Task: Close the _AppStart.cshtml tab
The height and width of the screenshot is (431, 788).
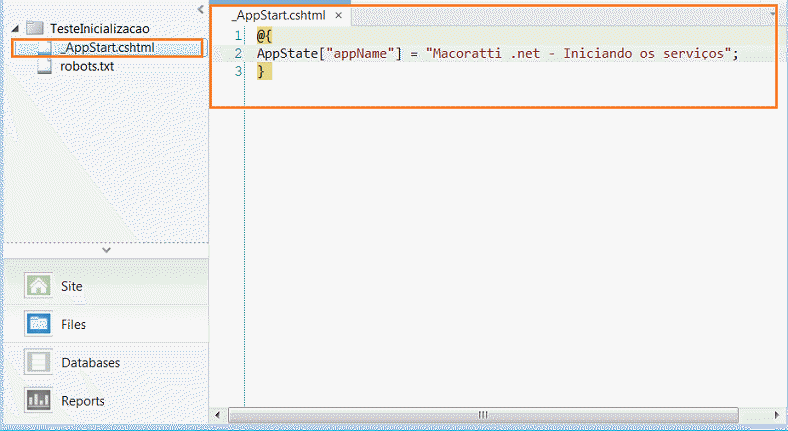Action: click(x=339, y=16)
